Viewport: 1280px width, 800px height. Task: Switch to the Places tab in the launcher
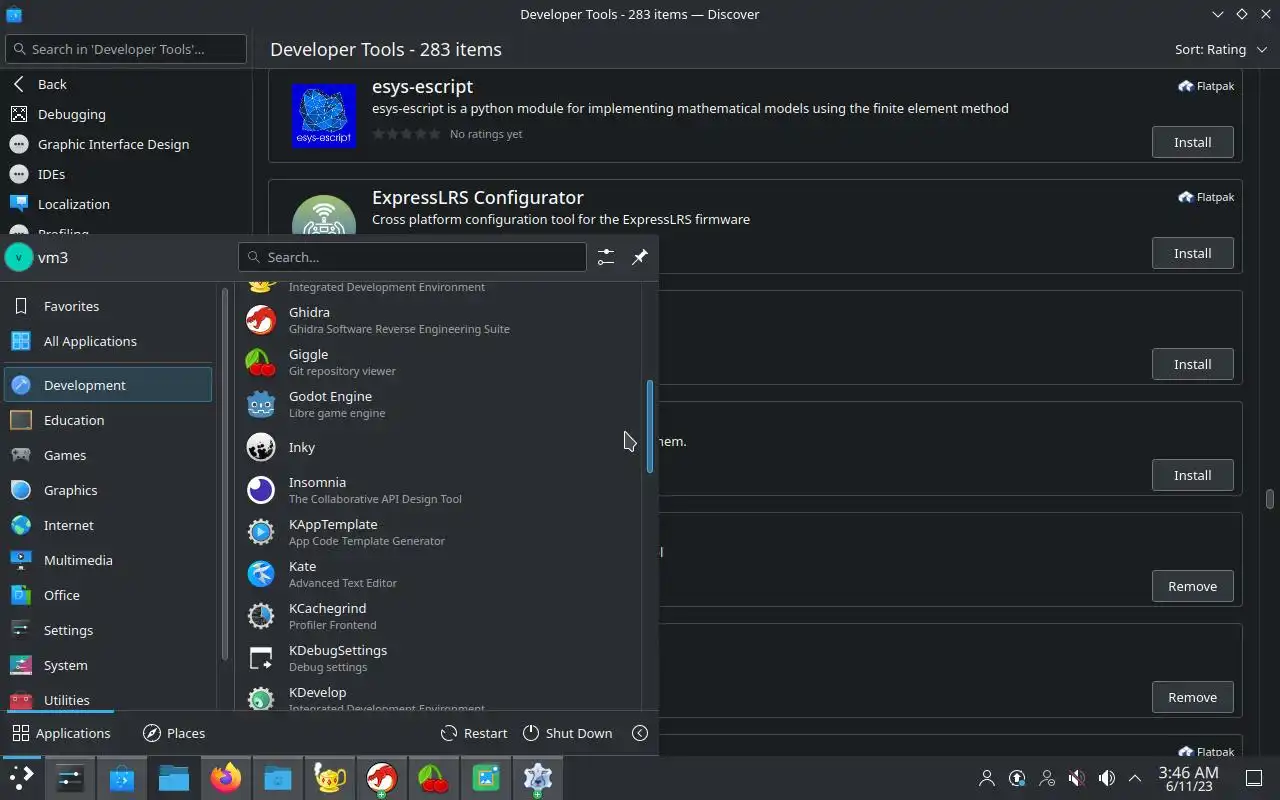174,733
